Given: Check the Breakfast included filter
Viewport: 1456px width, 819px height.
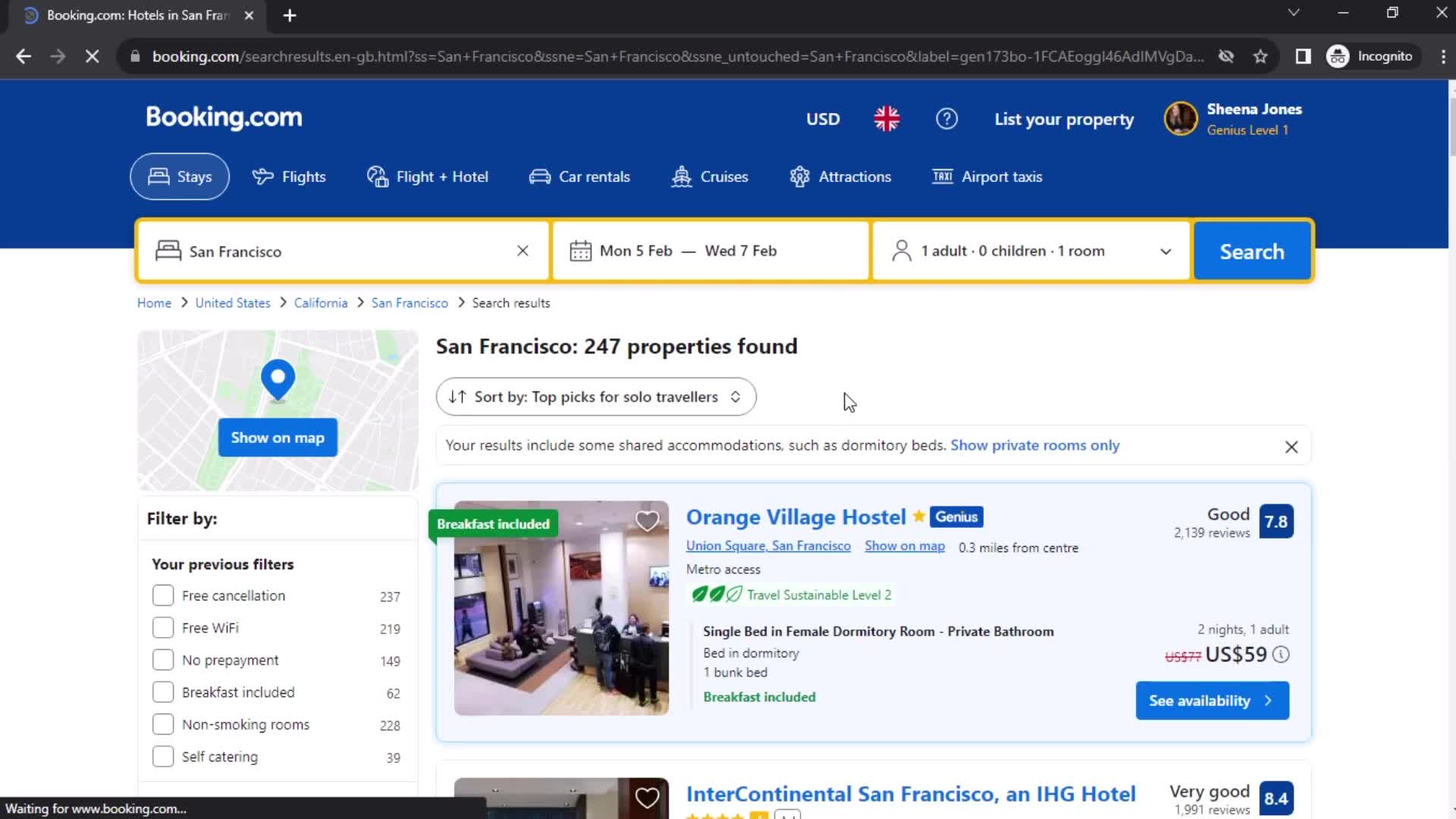Looking at the screenshot, I should [x=163, y=692].
